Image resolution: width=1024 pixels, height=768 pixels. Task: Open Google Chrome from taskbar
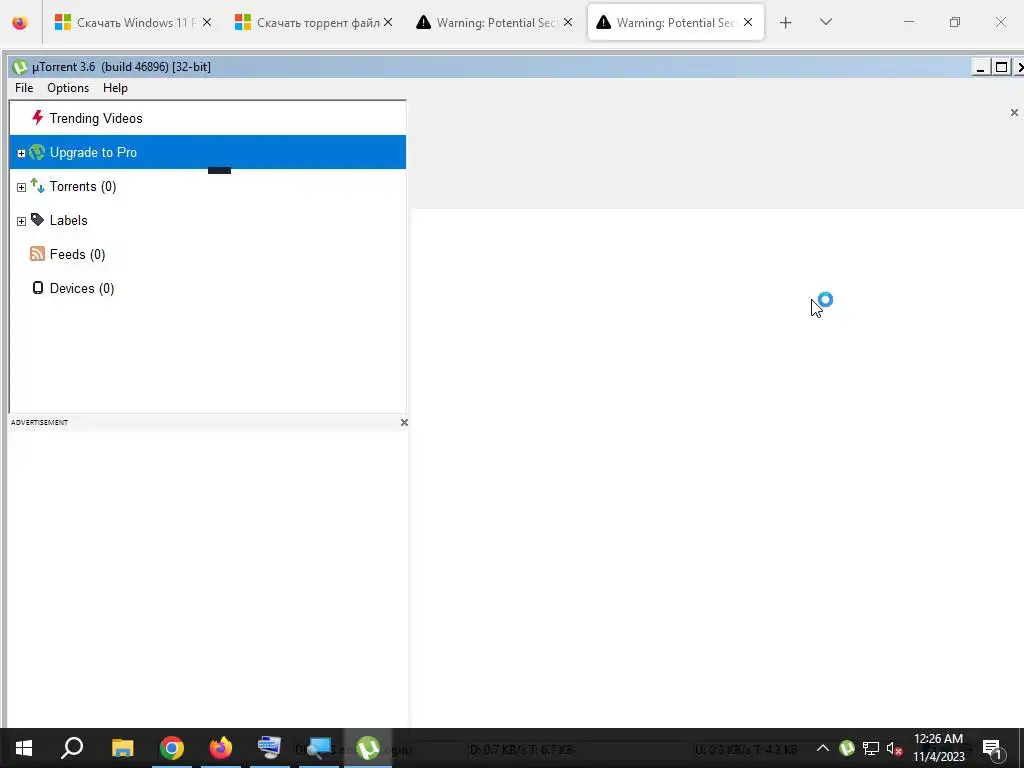(x=172, y=748)
